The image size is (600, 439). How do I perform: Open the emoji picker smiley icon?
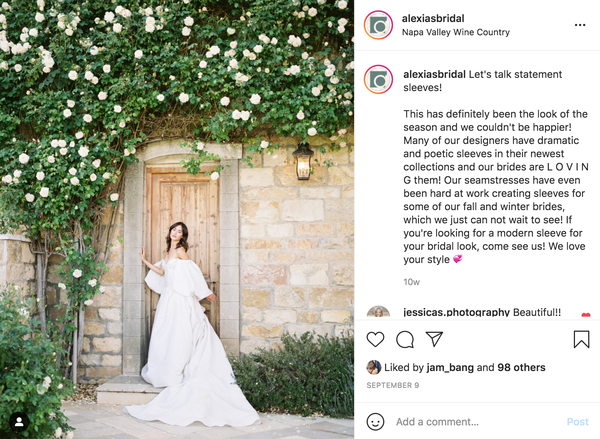[x=375, y=421]
